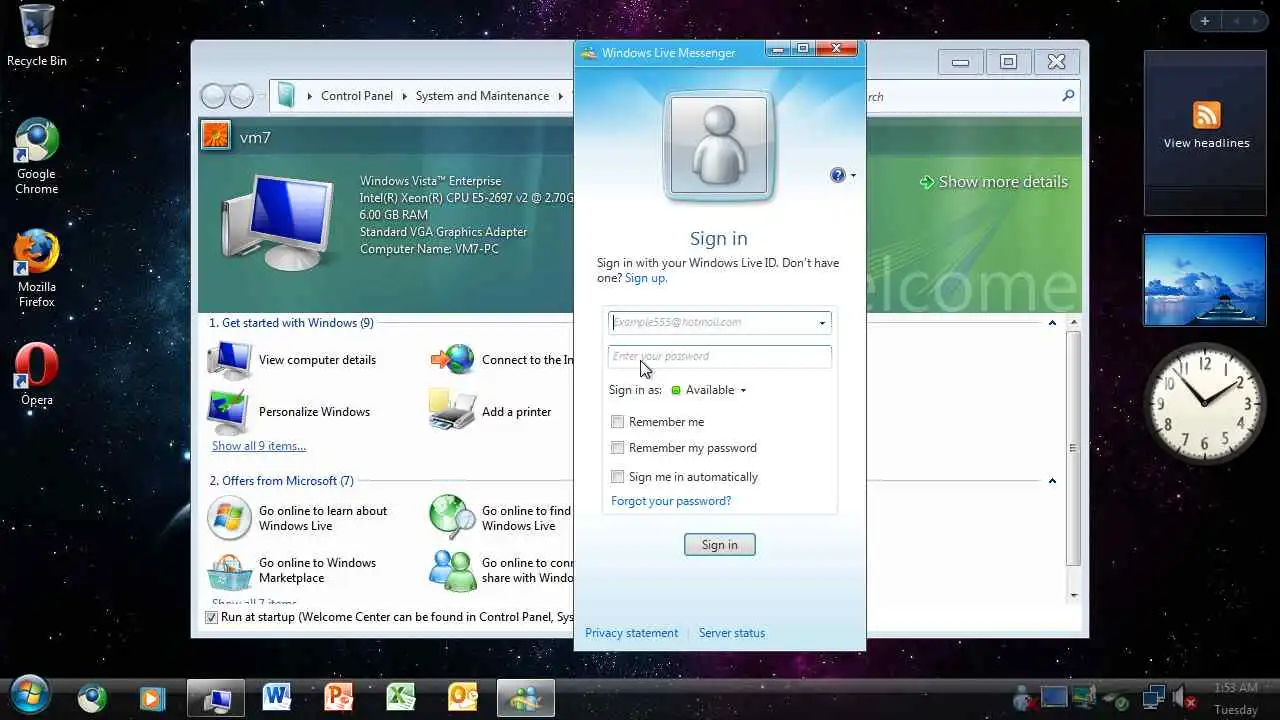Click the Personalize Windows icon
The width and height of the screenshot is (1280, 720).
(x=230, y=411)
